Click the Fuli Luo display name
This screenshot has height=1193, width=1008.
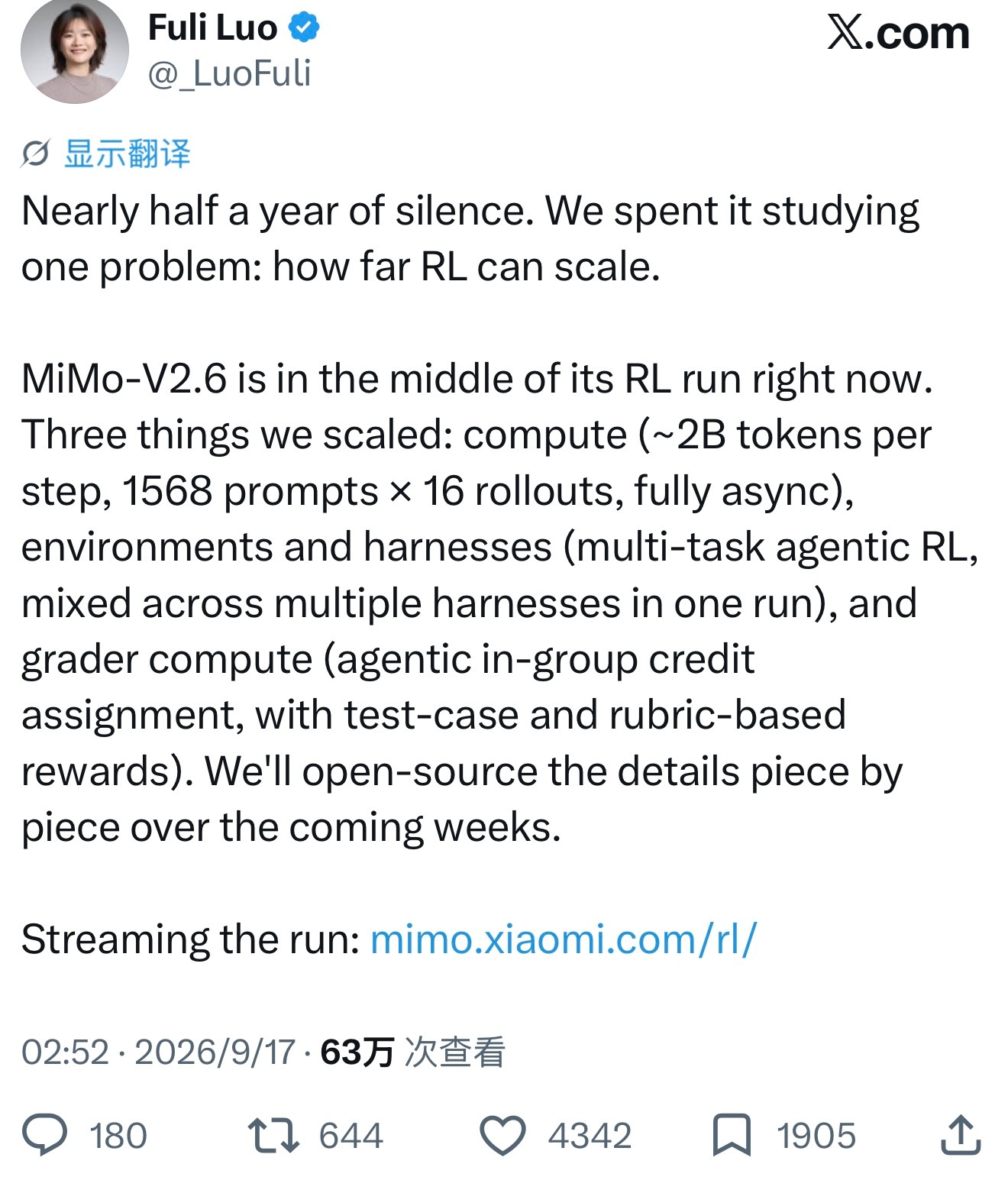point(212,28)
